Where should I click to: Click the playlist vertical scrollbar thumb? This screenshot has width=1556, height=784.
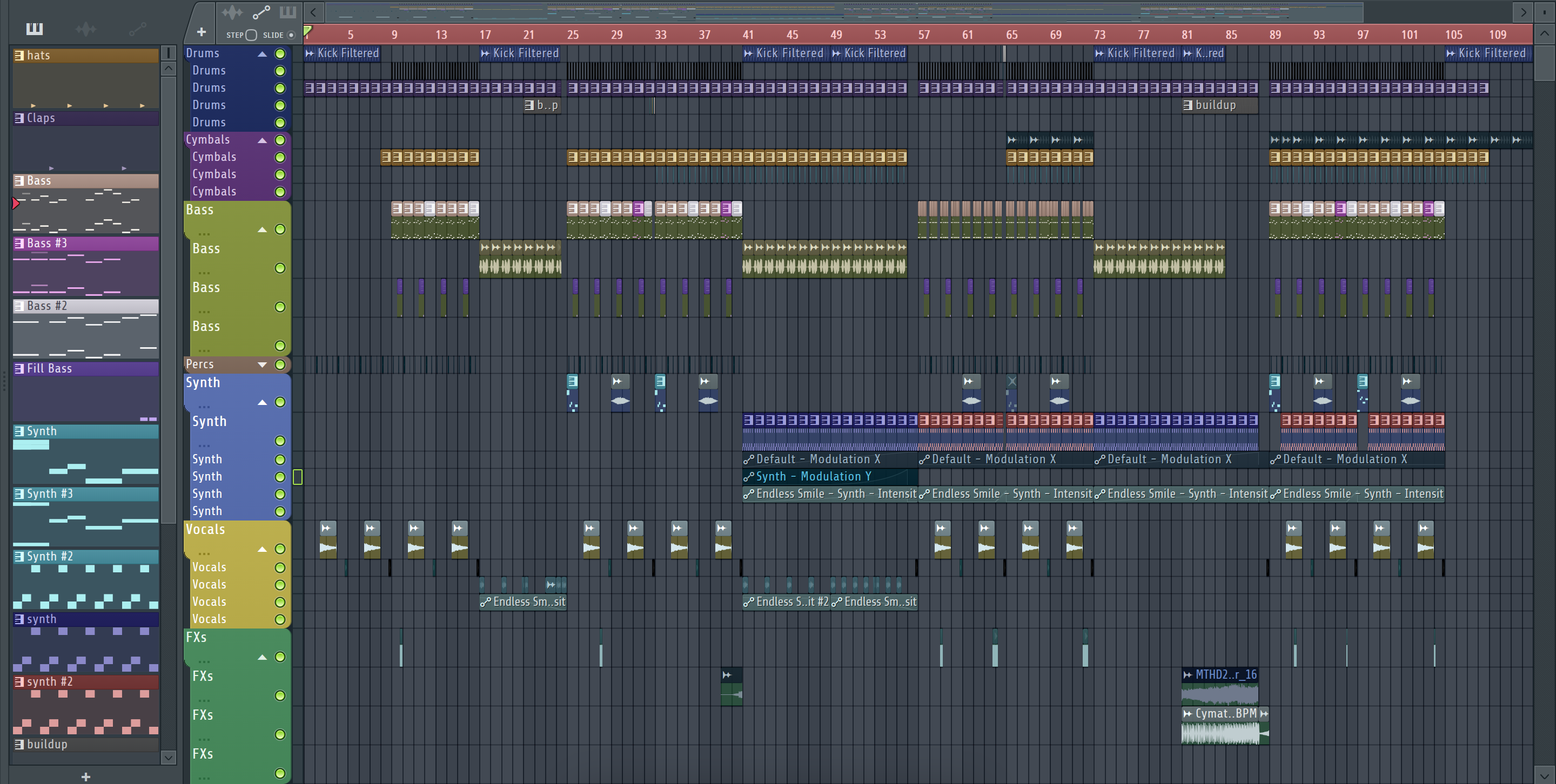coord(1545,62)
